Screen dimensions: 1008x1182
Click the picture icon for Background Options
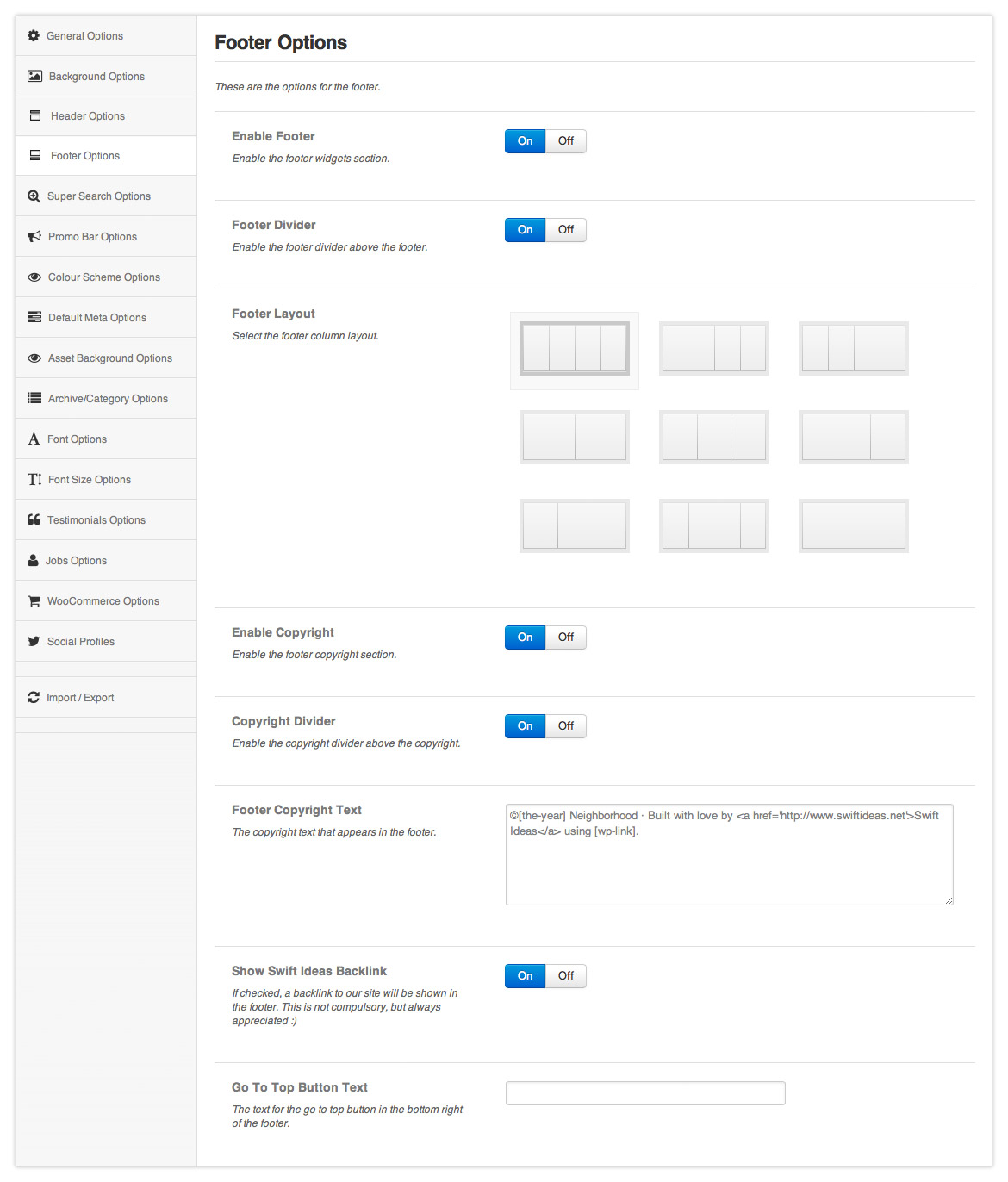click(34, 77)
